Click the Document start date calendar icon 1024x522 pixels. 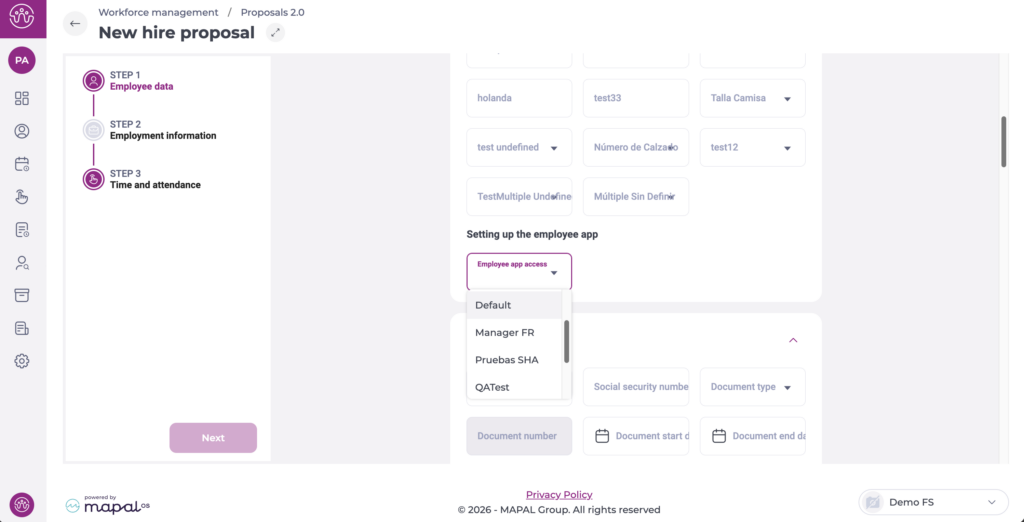click(x=602, y=436)
